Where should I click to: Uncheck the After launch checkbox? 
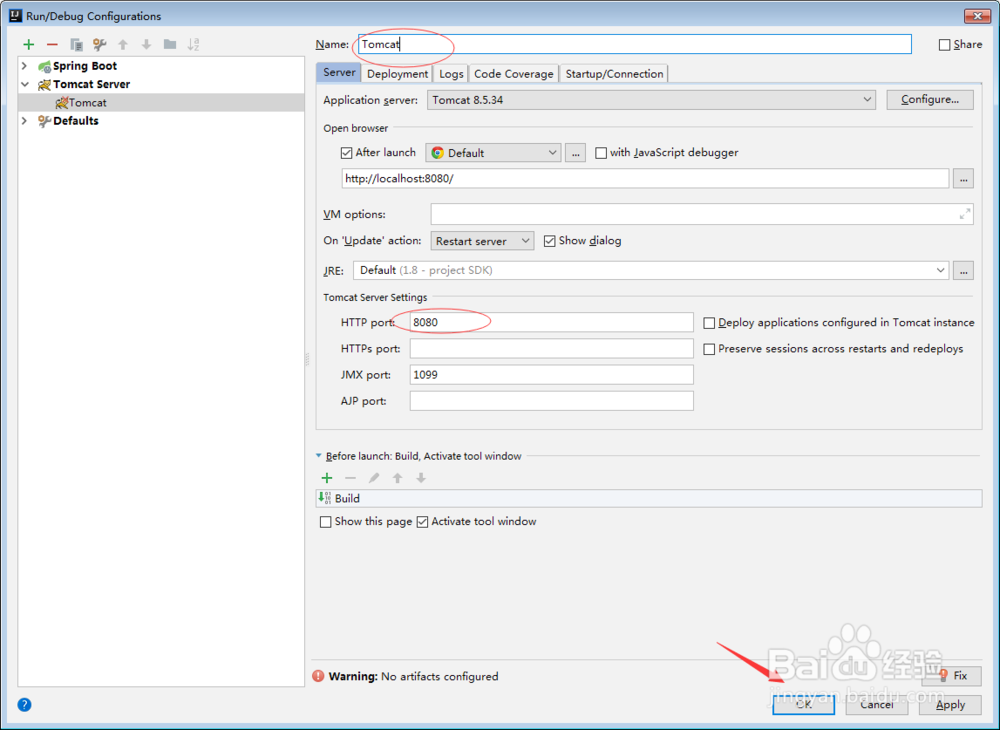click(346, 153)
